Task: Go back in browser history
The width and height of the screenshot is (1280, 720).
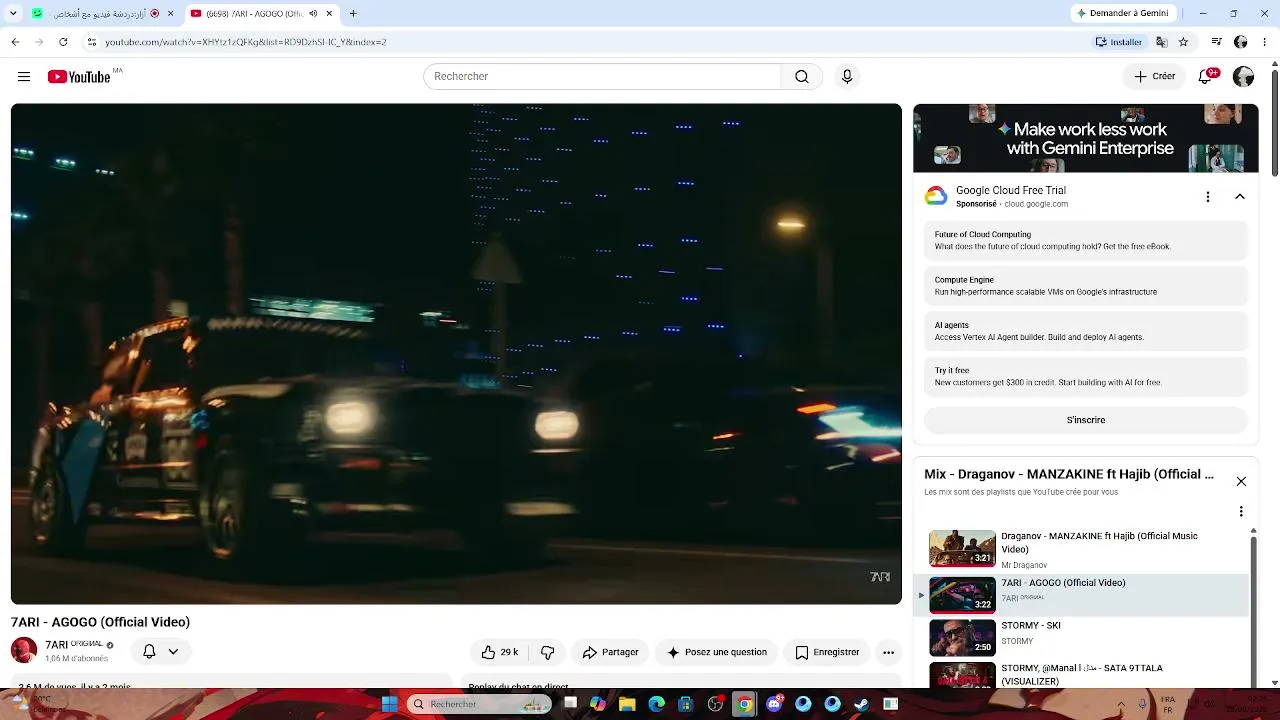Action: pyautogui.click(x=15, y=42)
